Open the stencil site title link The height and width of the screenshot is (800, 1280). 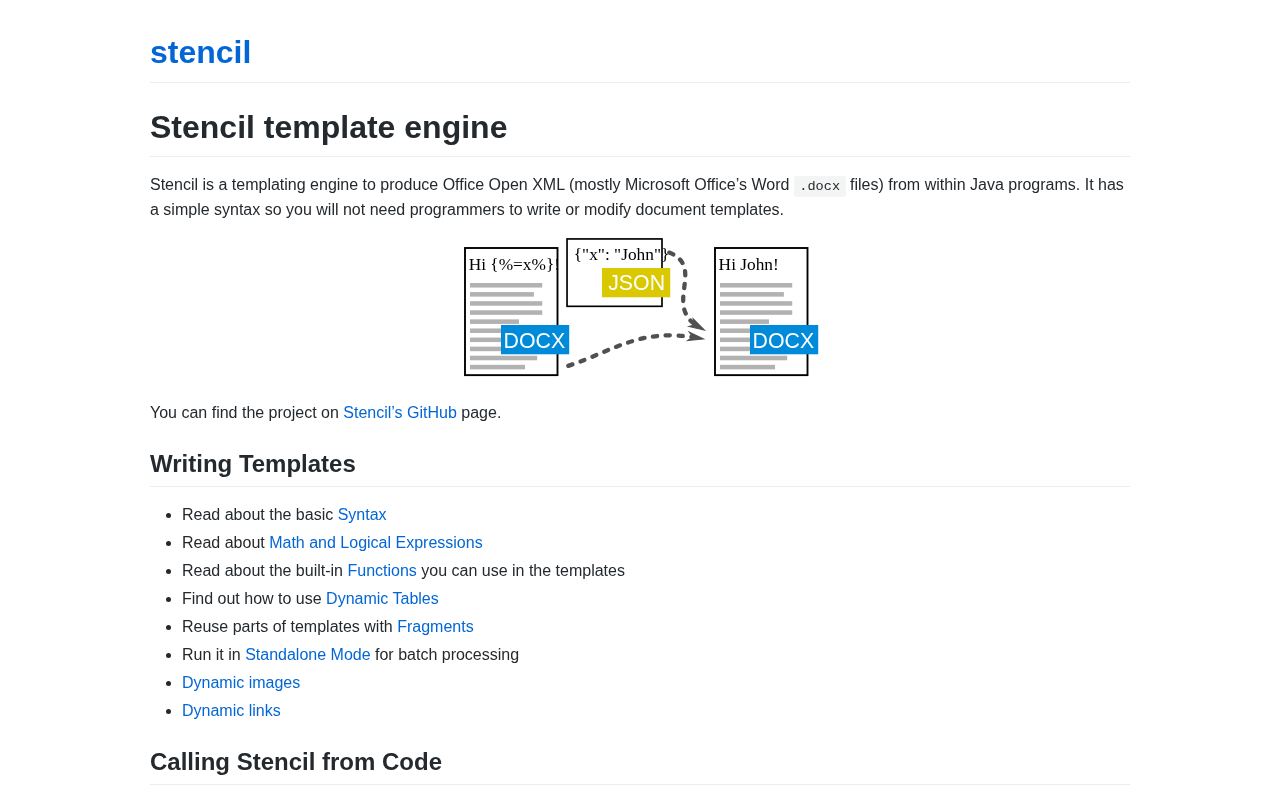coord(200,52)
